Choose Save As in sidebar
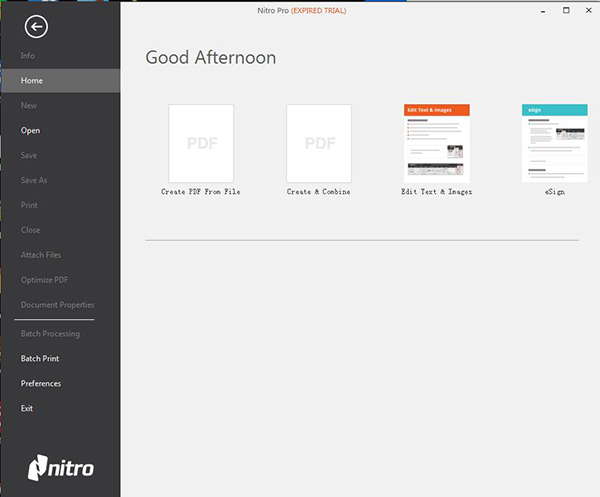Image resolution: width=600 pixels, height=497 pixels. click(34, 180)
